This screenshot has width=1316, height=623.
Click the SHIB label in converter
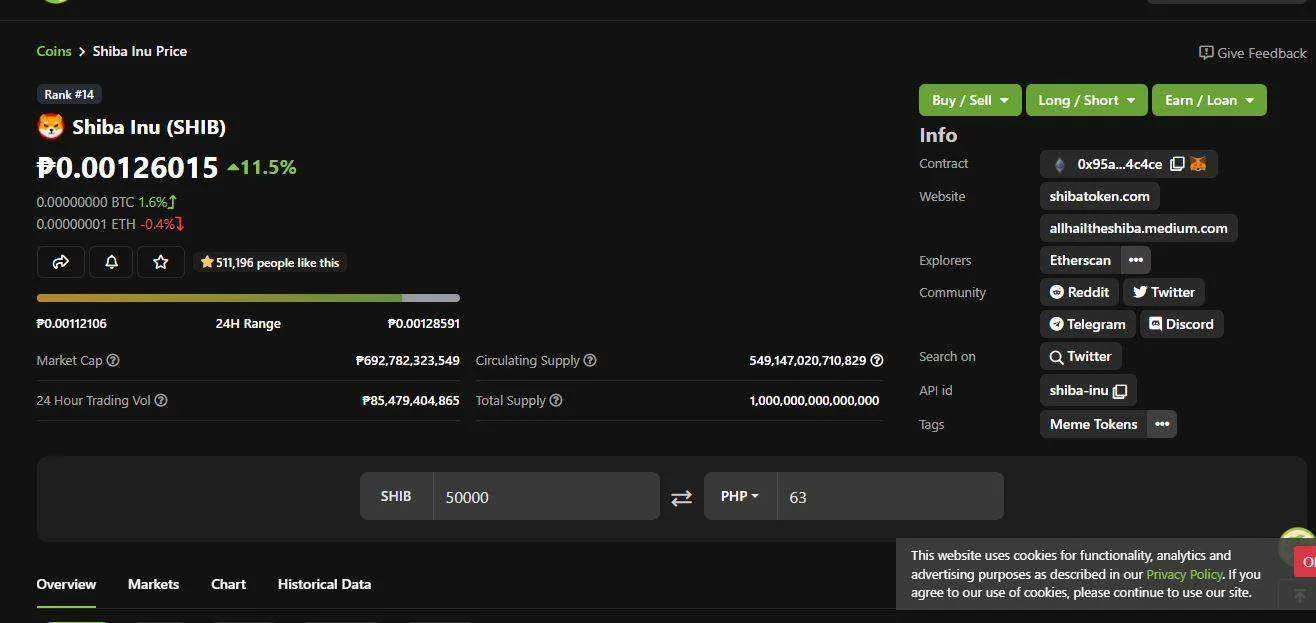coord(396,496)
